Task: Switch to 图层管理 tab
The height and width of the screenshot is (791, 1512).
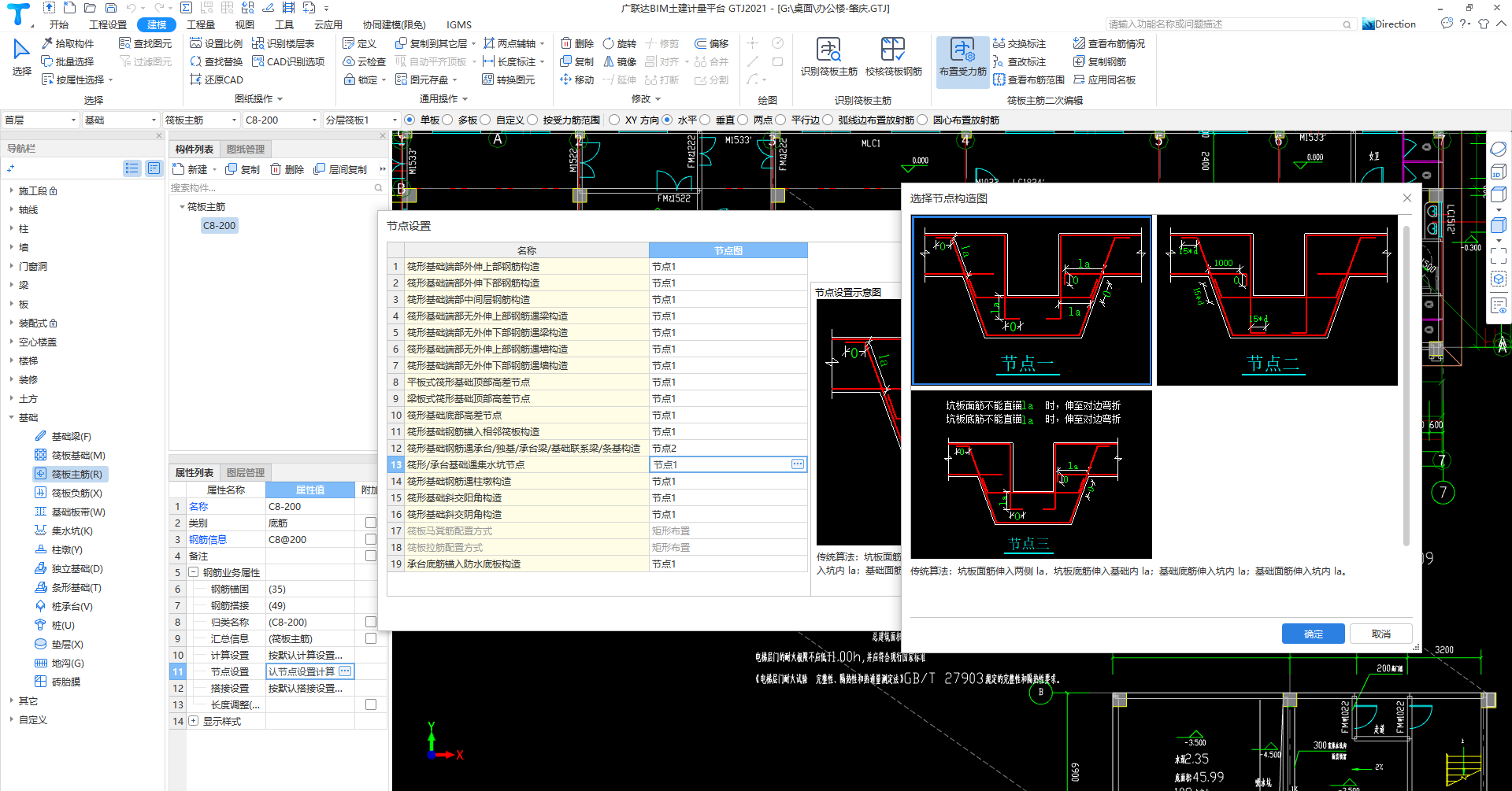Action: click(x=246, y=472)
